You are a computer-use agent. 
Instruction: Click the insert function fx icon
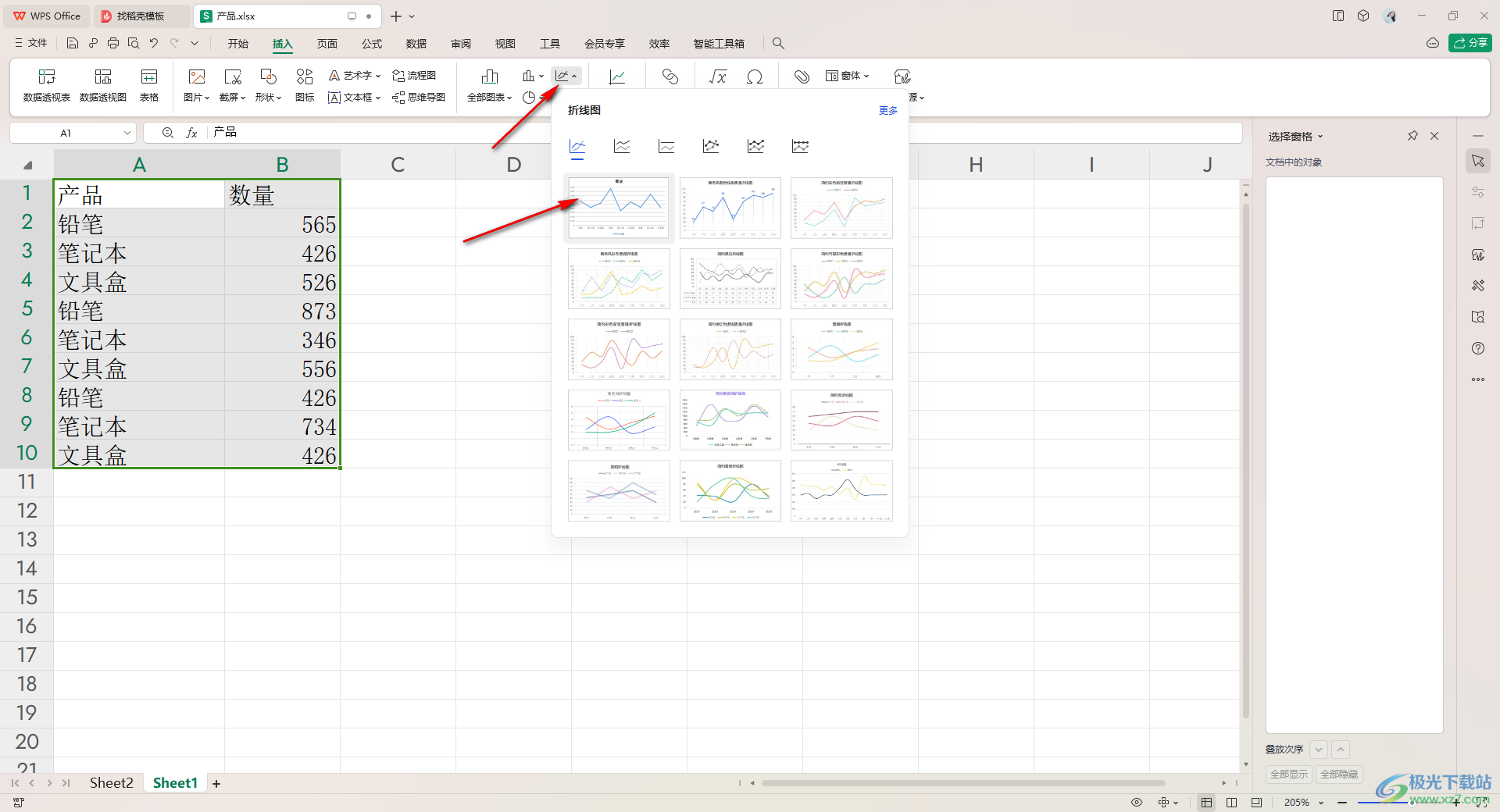tap(191, 133)
